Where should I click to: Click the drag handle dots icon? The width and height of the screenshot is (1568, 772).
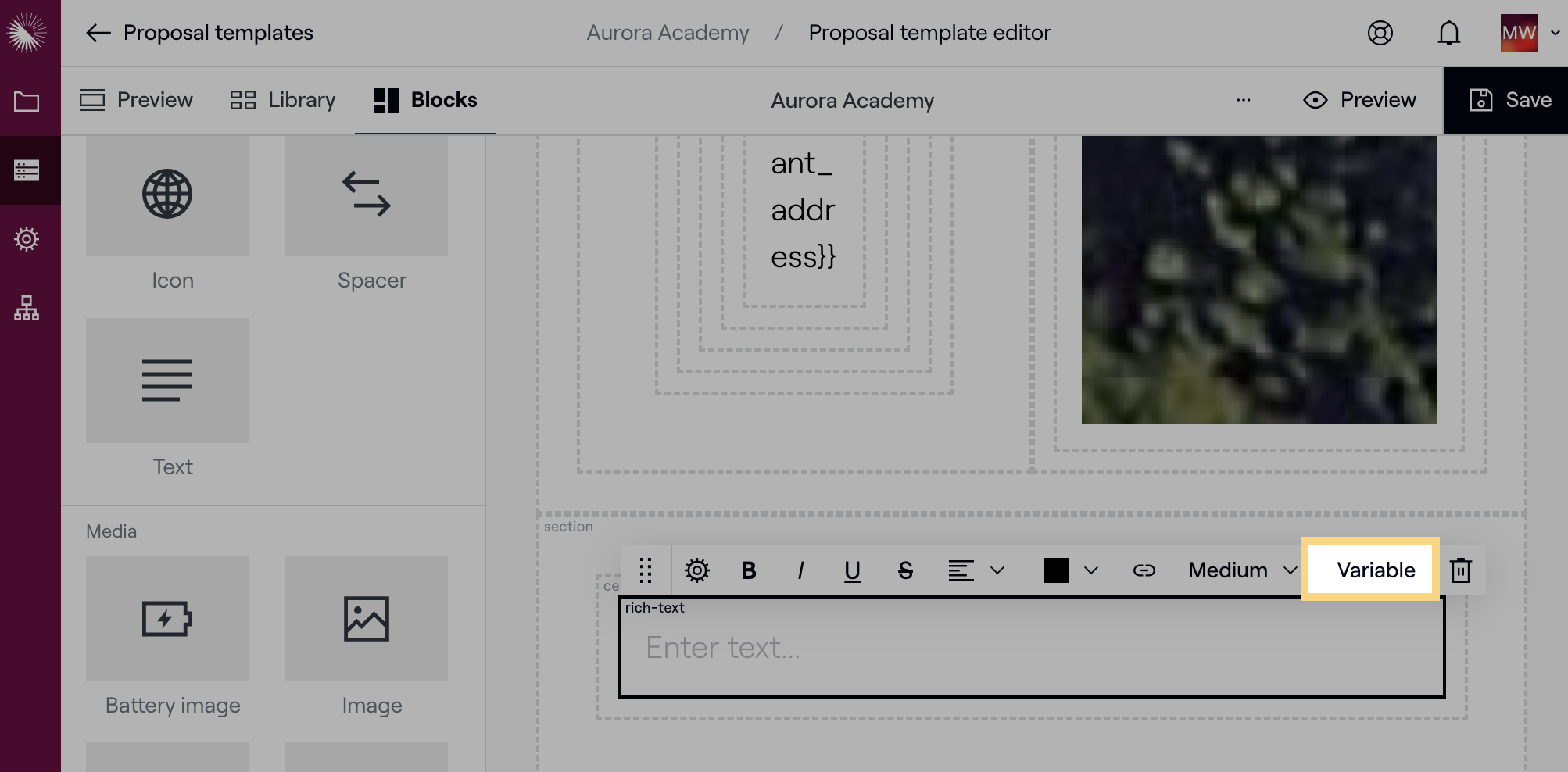646,570
